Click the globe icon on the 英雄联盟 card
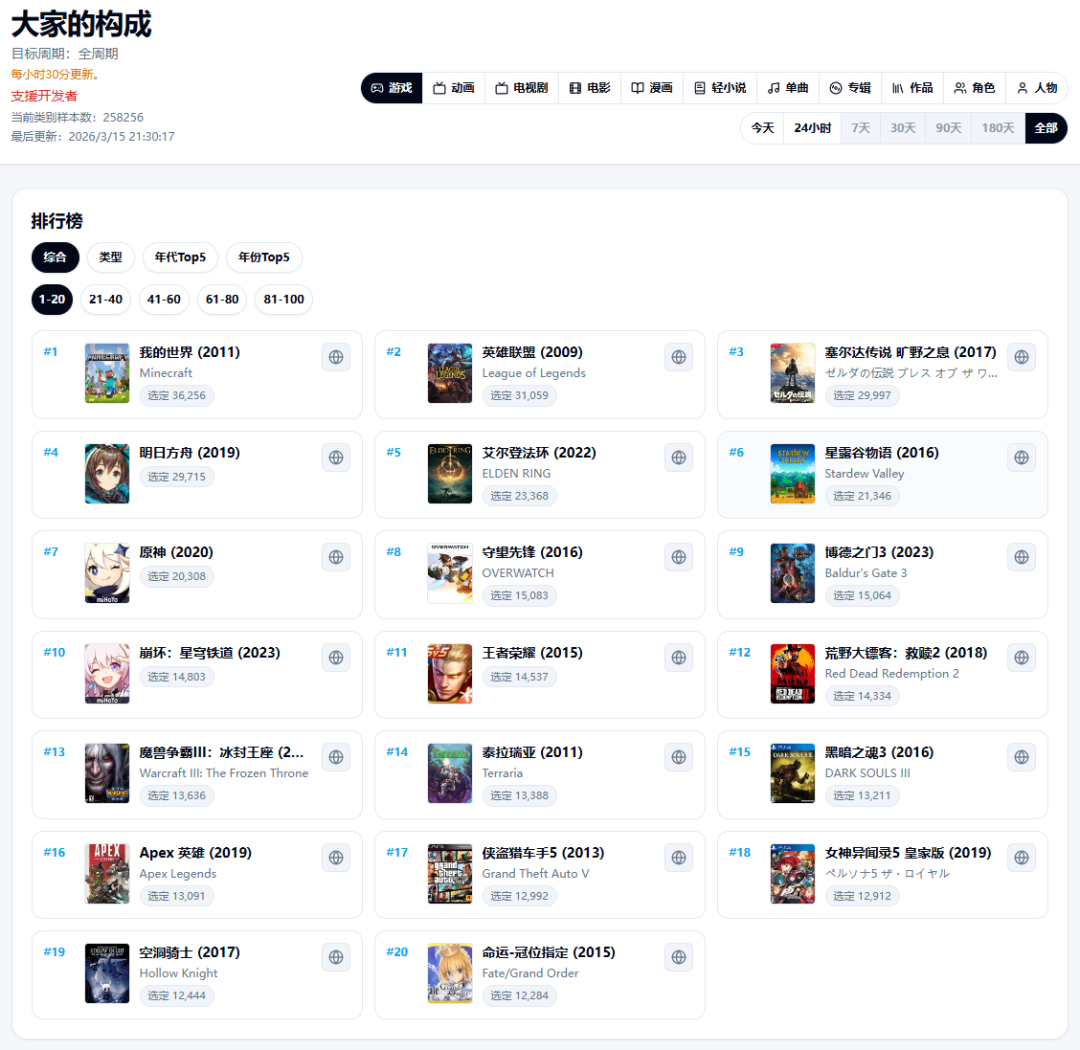1080x1050 pixels. point(679,357)
